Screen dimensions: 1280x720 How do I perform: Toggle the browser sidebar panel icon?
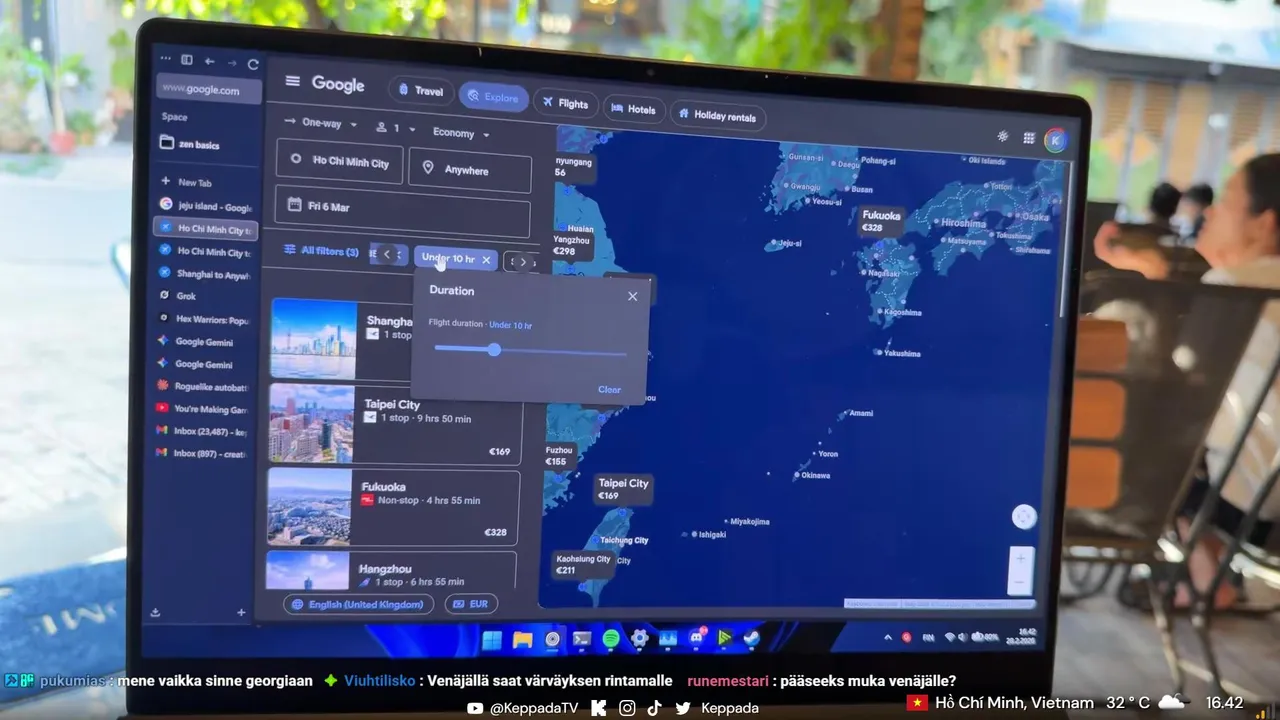pos(187,60)
